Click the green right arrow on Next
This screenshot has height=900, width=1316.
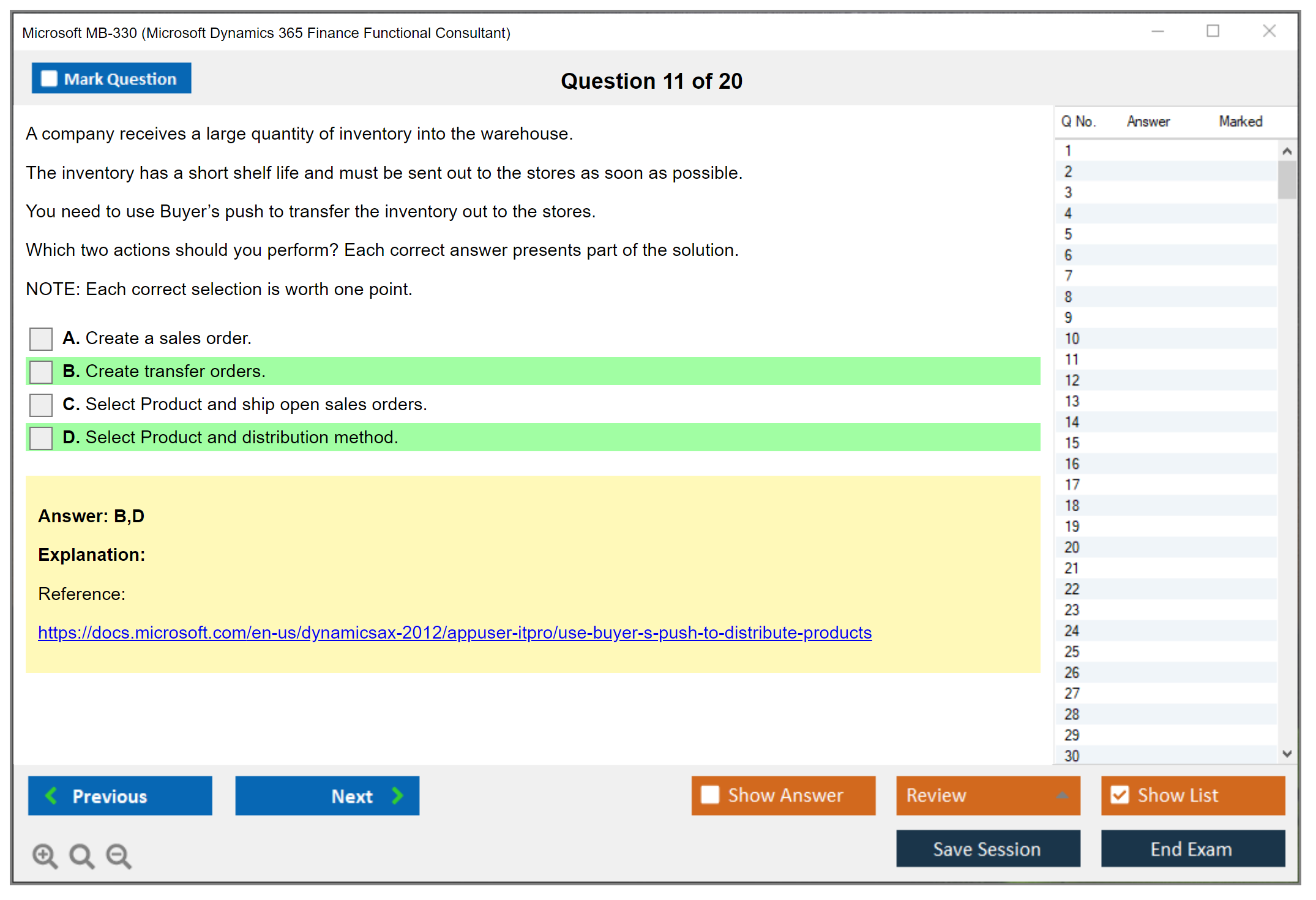[397, 795]
